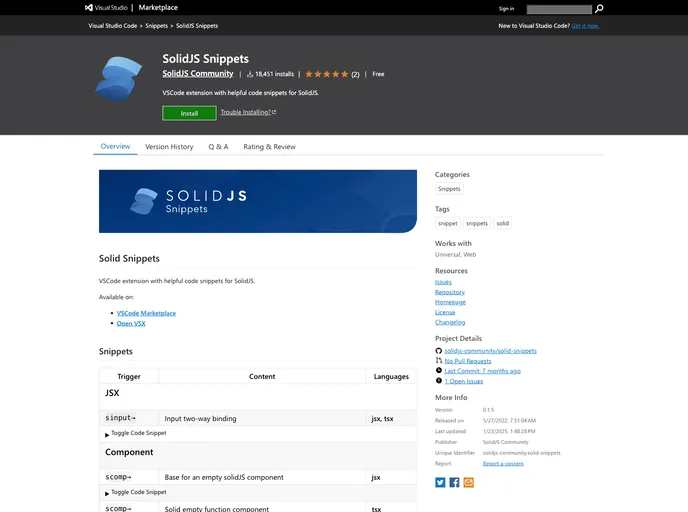Click Sign in link
Image resolution: width=688 pixels, height=512 pixels.
[506, 9]
